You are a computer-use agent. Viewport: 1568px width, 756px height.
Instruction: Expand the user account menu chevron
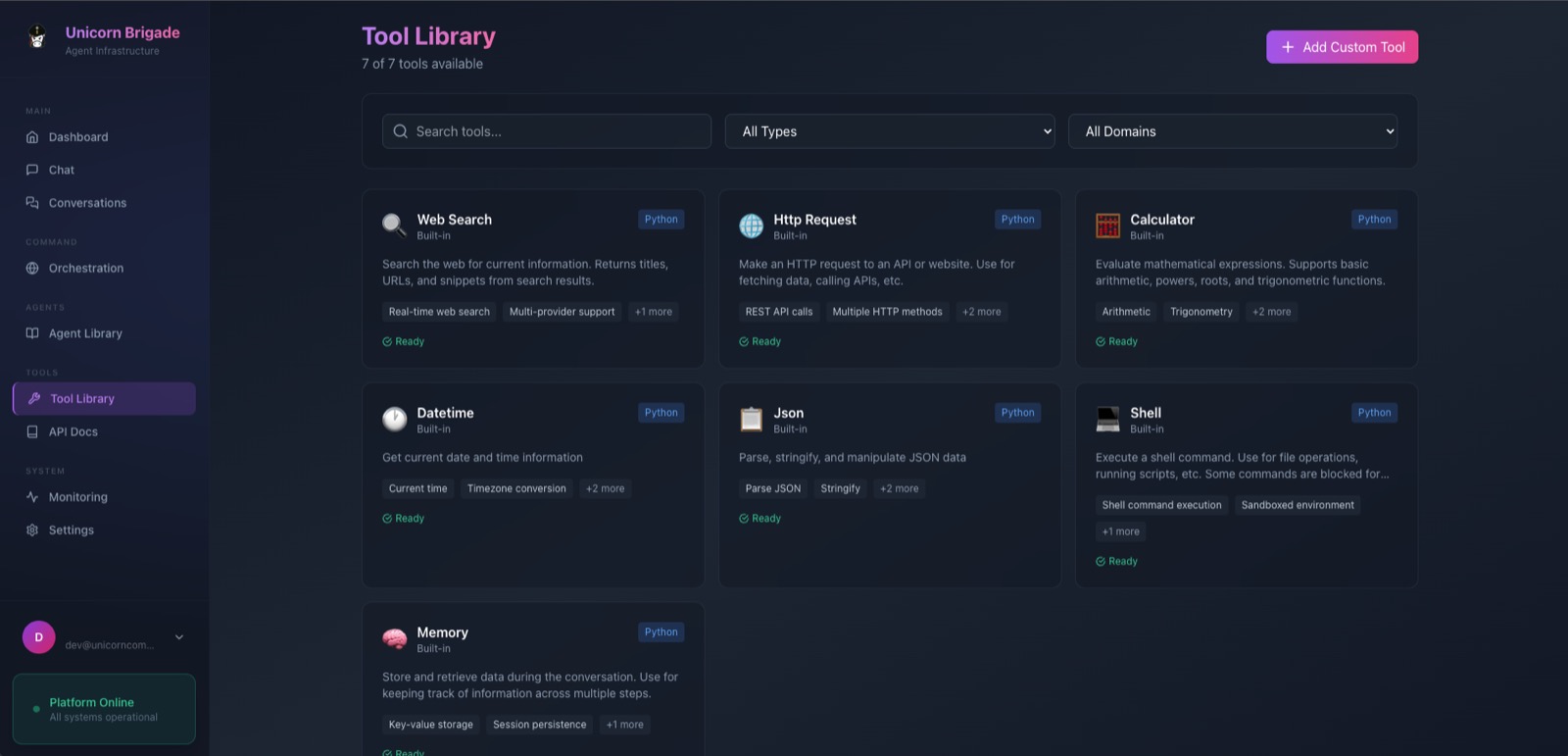pyautogui.click(x=179, y=637)
